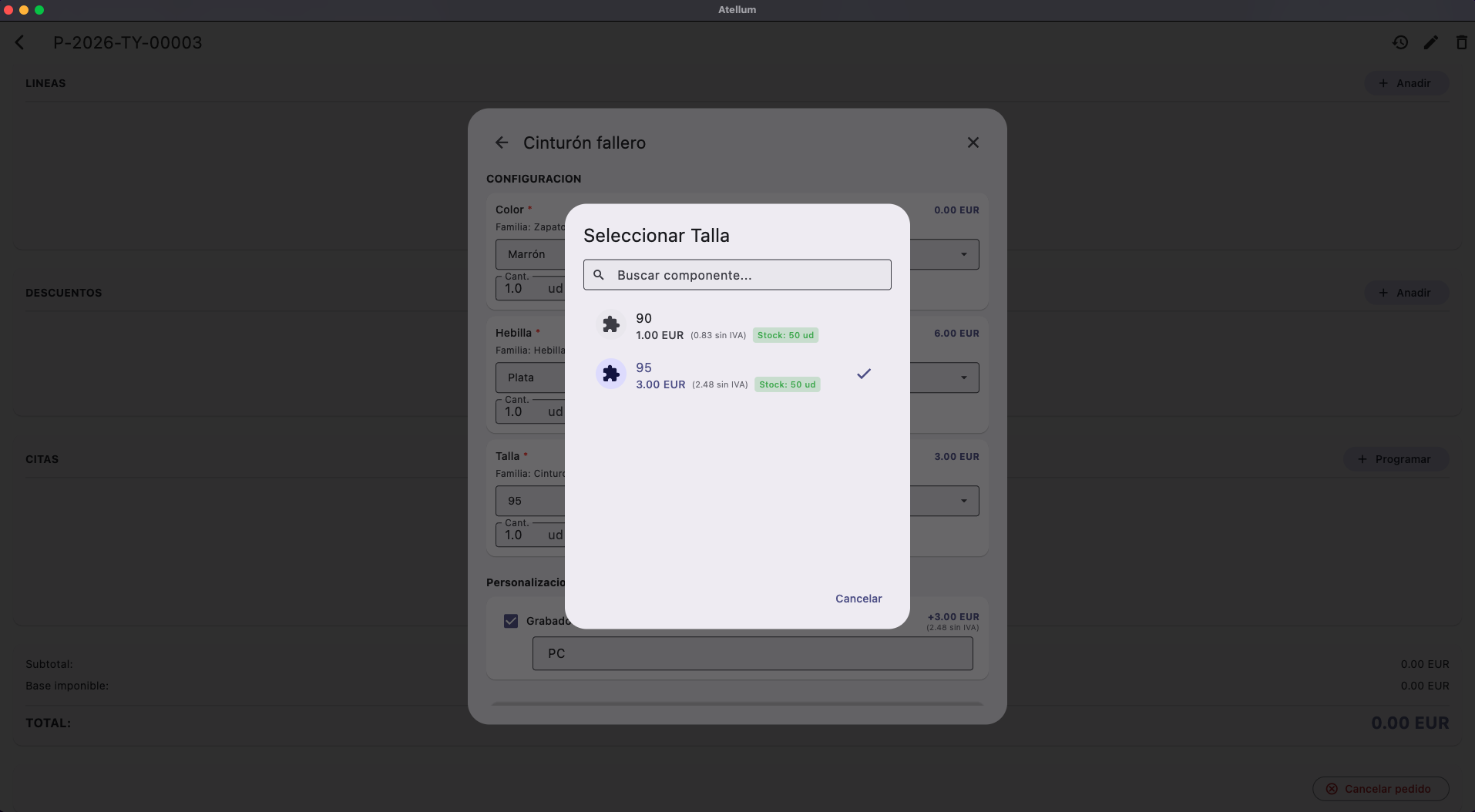Click Anadir button in Lineas section

click(1406, 83)
